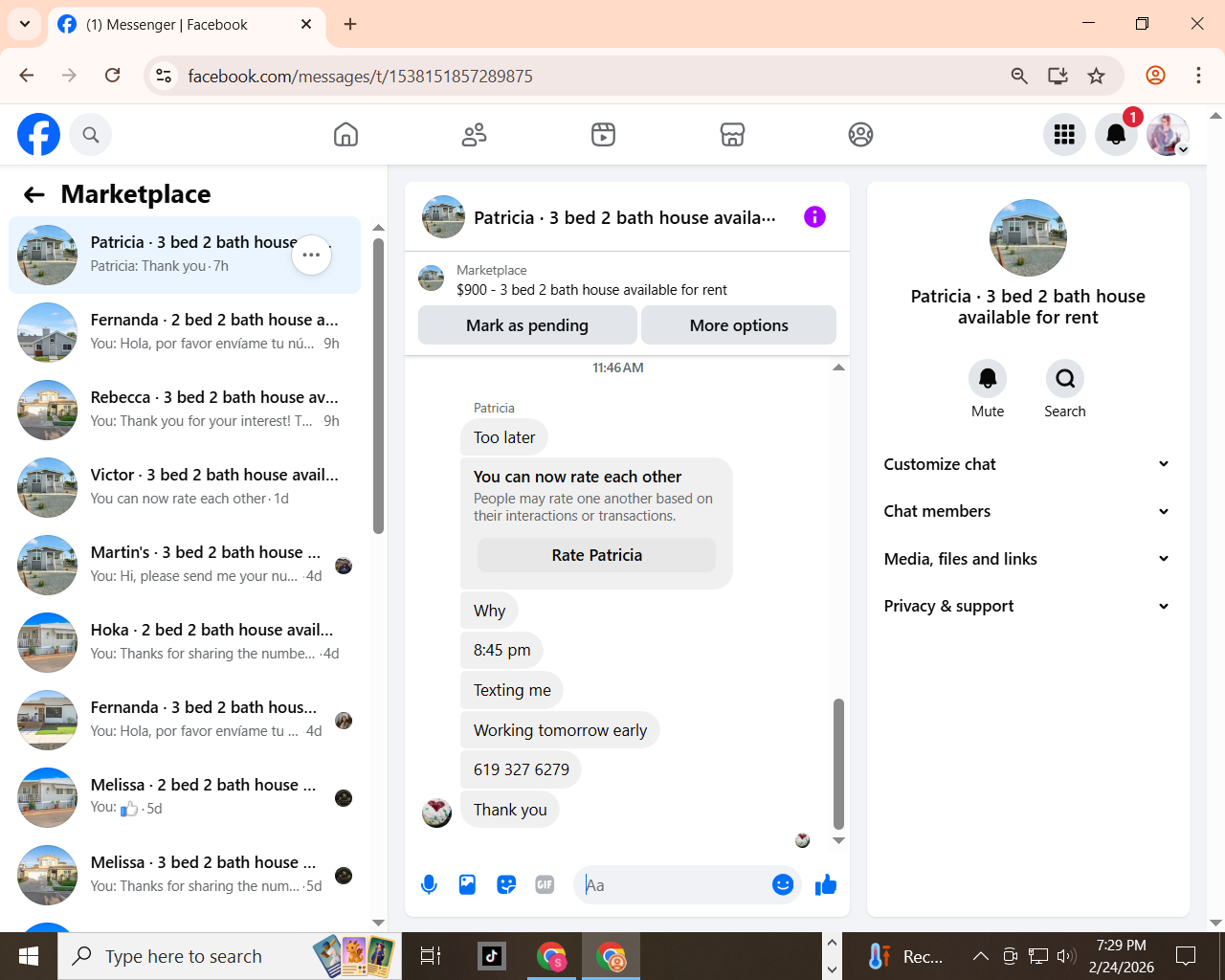Click Mark as pending button
The width and height of the screenshot is (1225, 980).
tap(527, 325)
